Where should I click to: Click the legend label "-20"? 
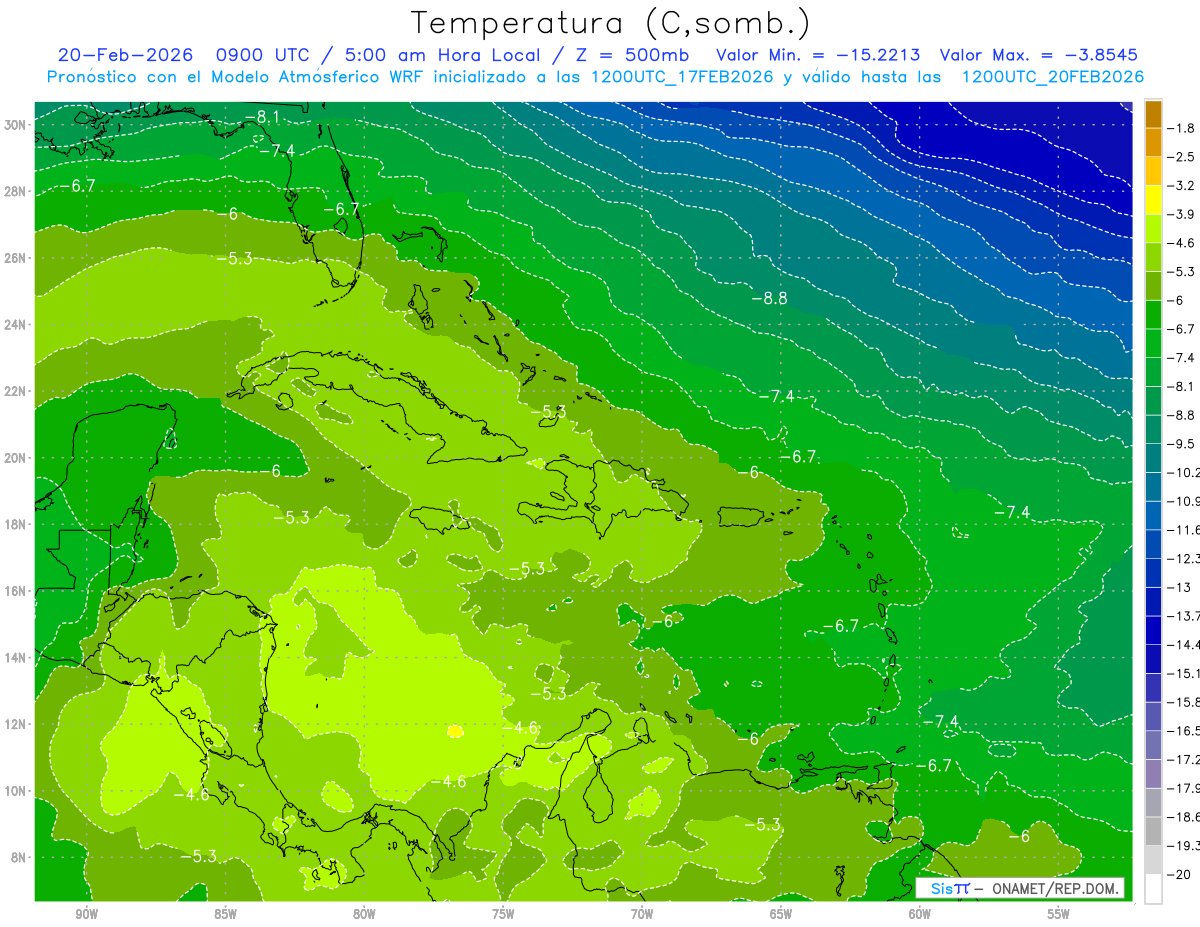[1179, 874]
